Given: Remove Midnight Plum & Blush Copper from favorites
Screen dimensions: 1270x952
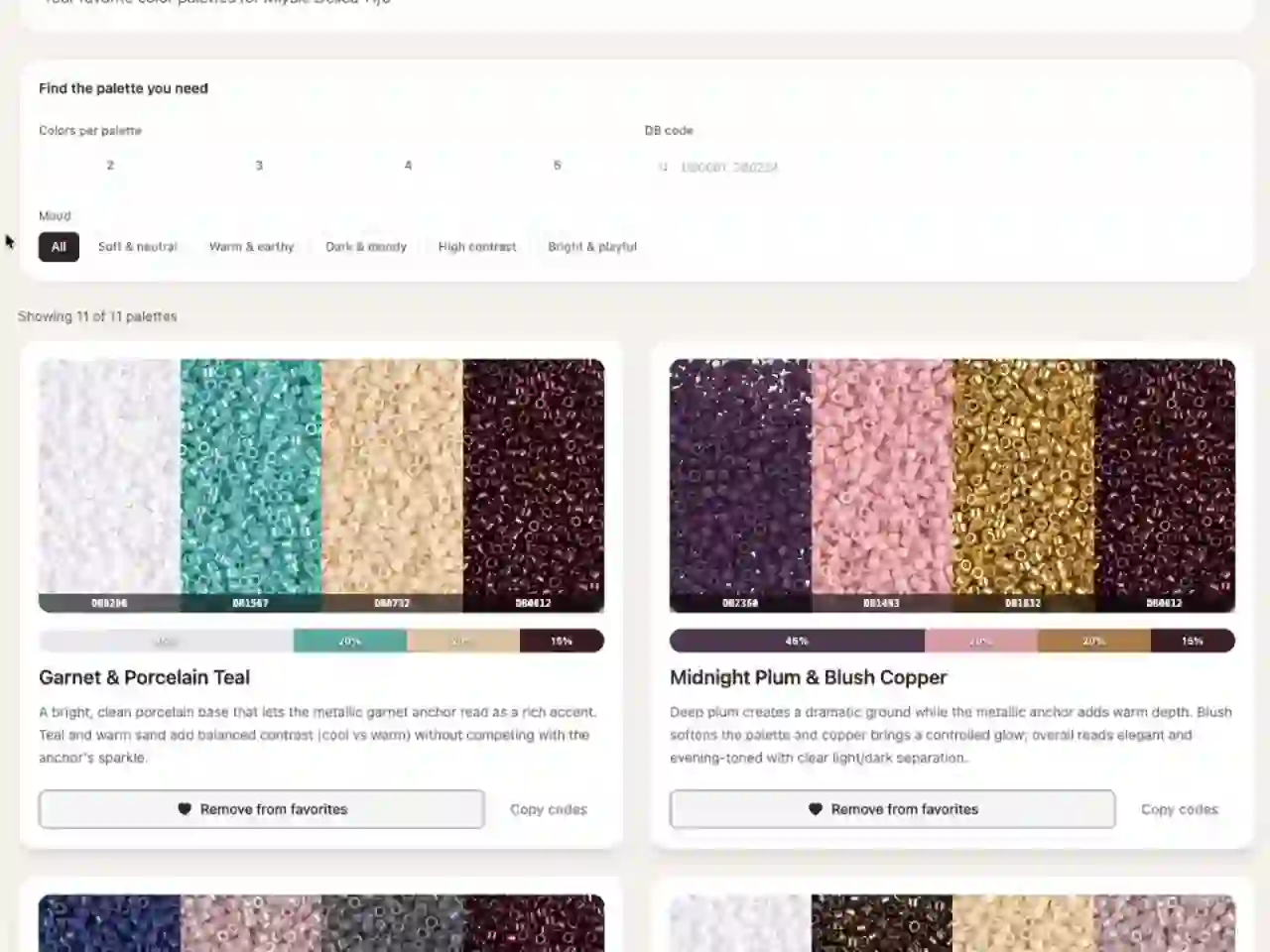Looking at the screenshot, I should 891,808.
